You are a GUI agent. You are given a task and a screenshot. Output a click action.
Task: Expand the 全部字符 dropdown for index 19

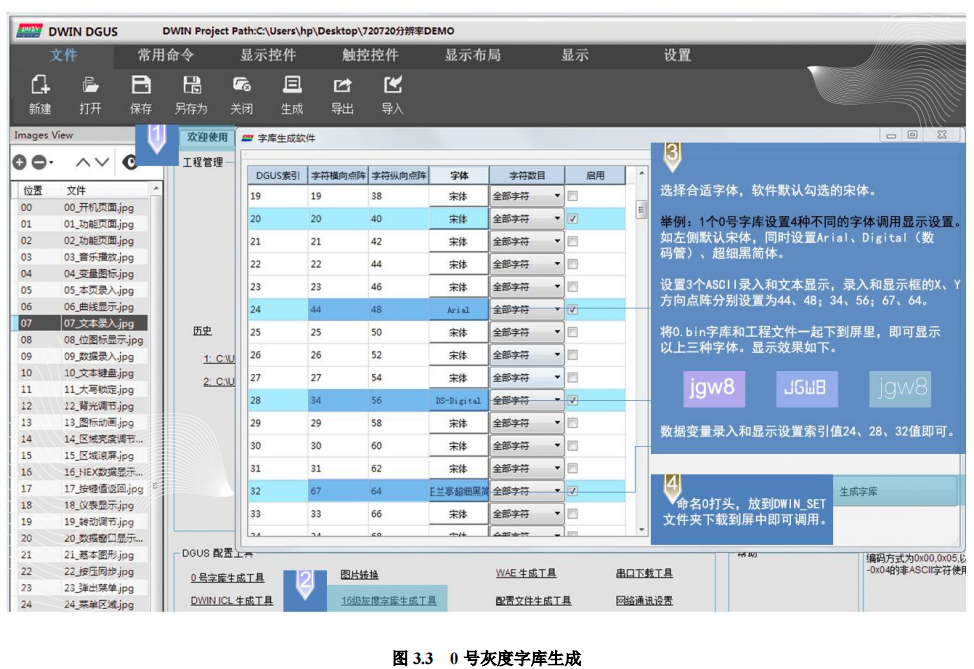point(557,196)
